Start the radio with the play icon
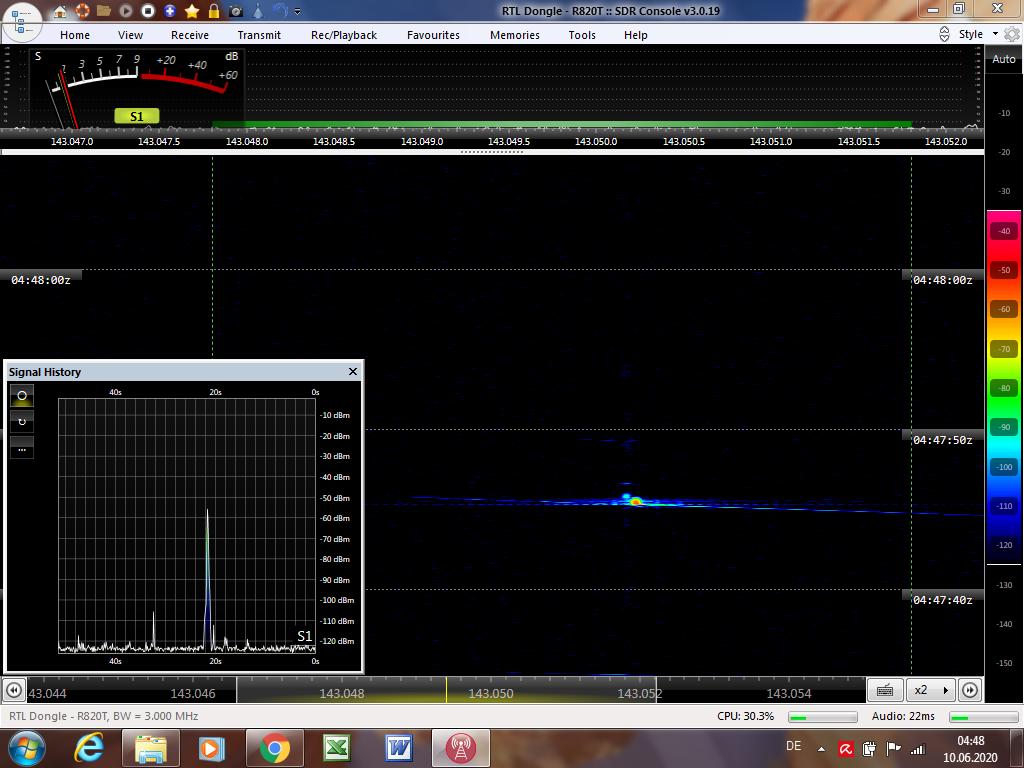Screen dimensions: 1024x768 125,11
